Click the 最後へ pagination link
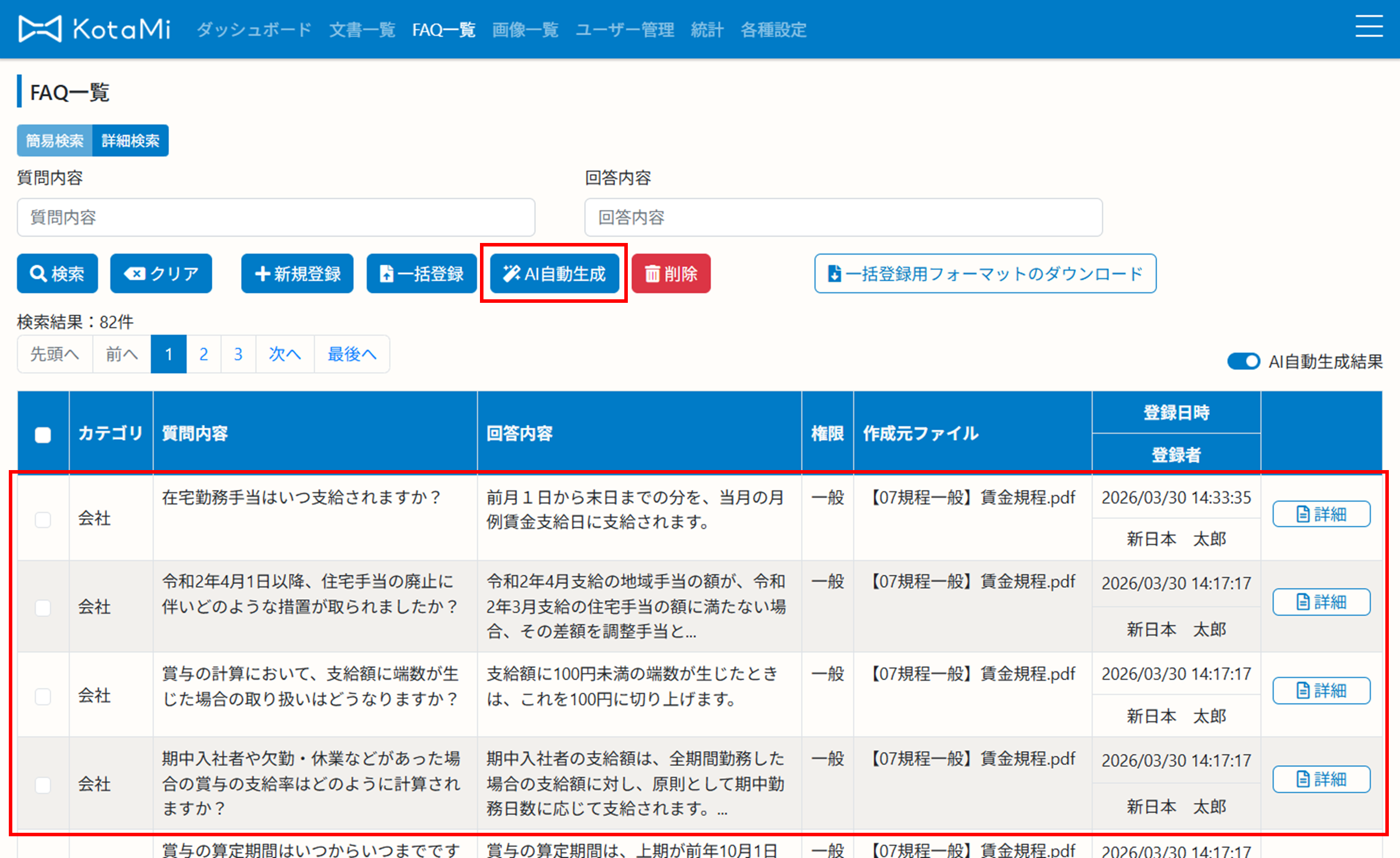1400x858 pixels. pos(352,354)
